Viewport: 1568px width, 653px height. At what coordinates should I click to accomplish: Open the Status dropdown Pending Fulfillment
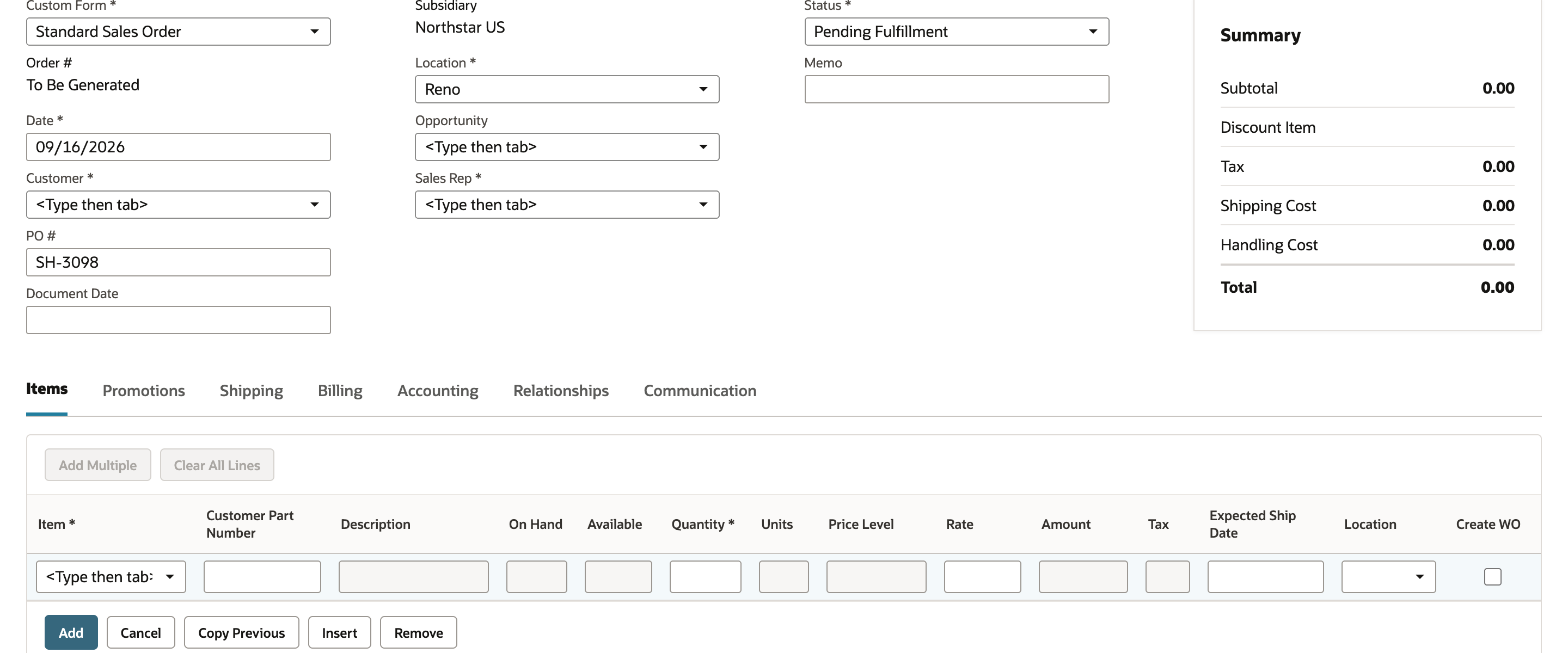[956, 32]
